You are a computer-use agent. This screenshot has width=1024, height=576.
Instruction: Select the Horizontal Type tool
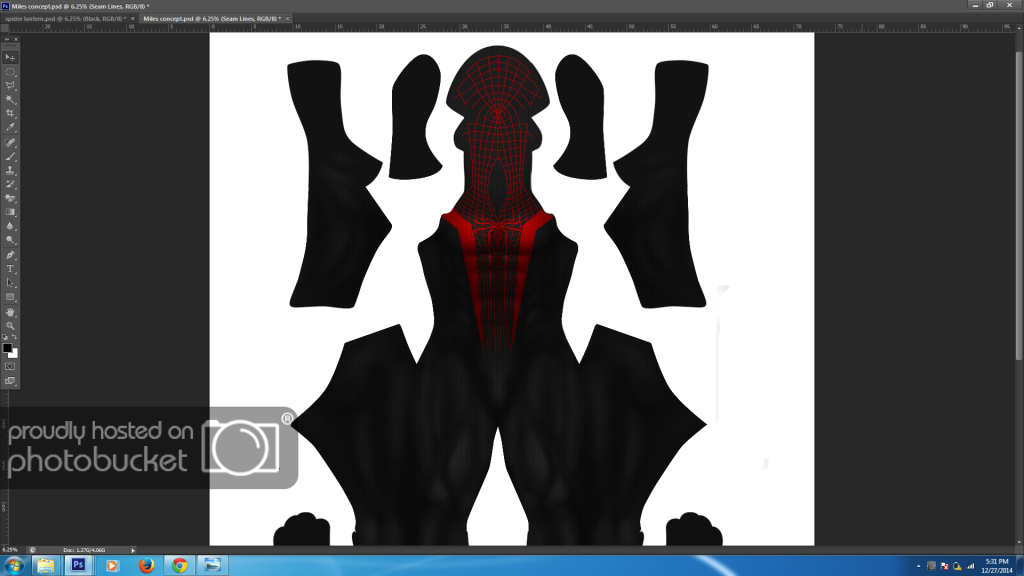pos(10,268)
